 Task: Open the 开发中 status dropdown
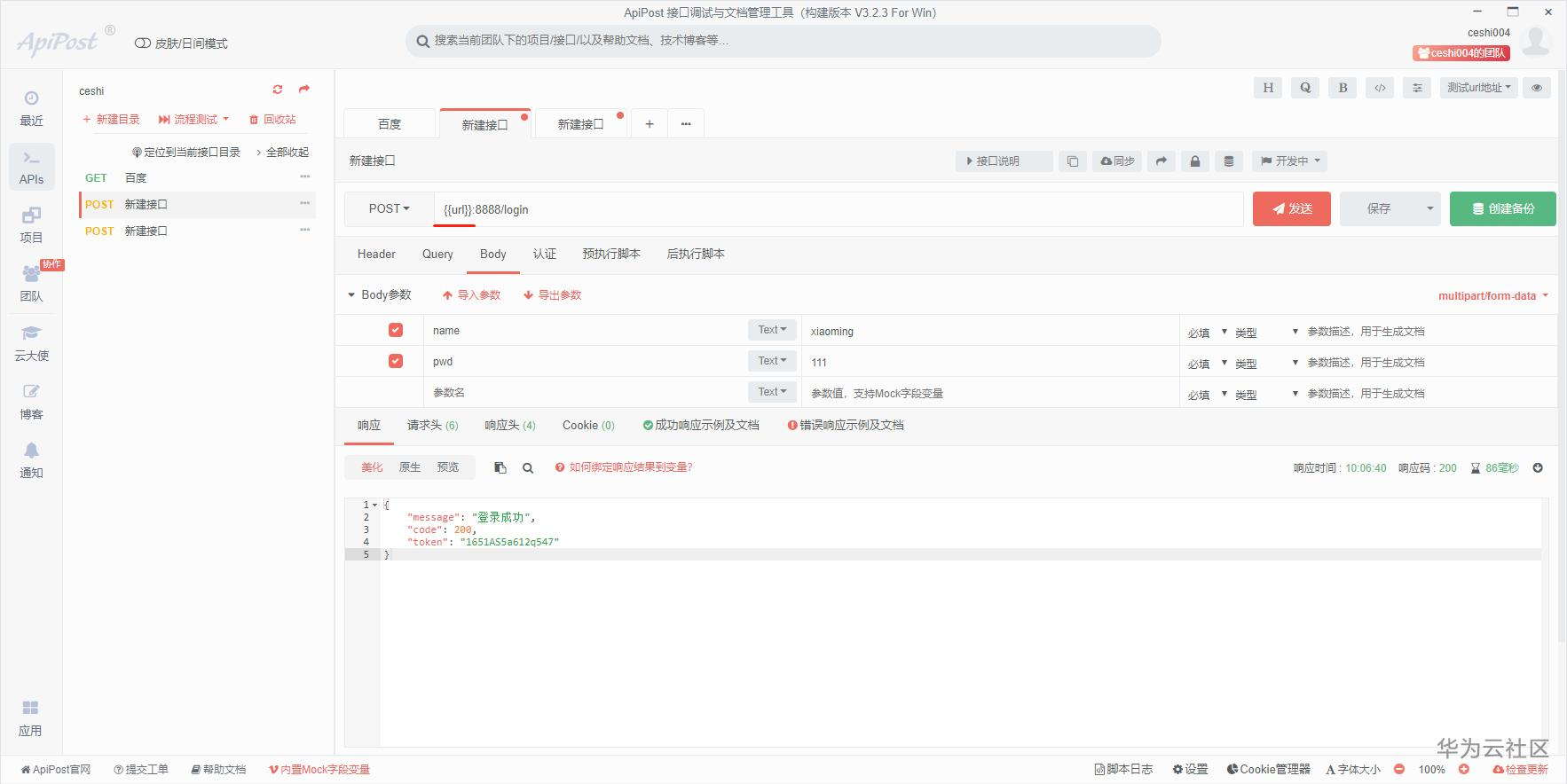(1291, 161)
